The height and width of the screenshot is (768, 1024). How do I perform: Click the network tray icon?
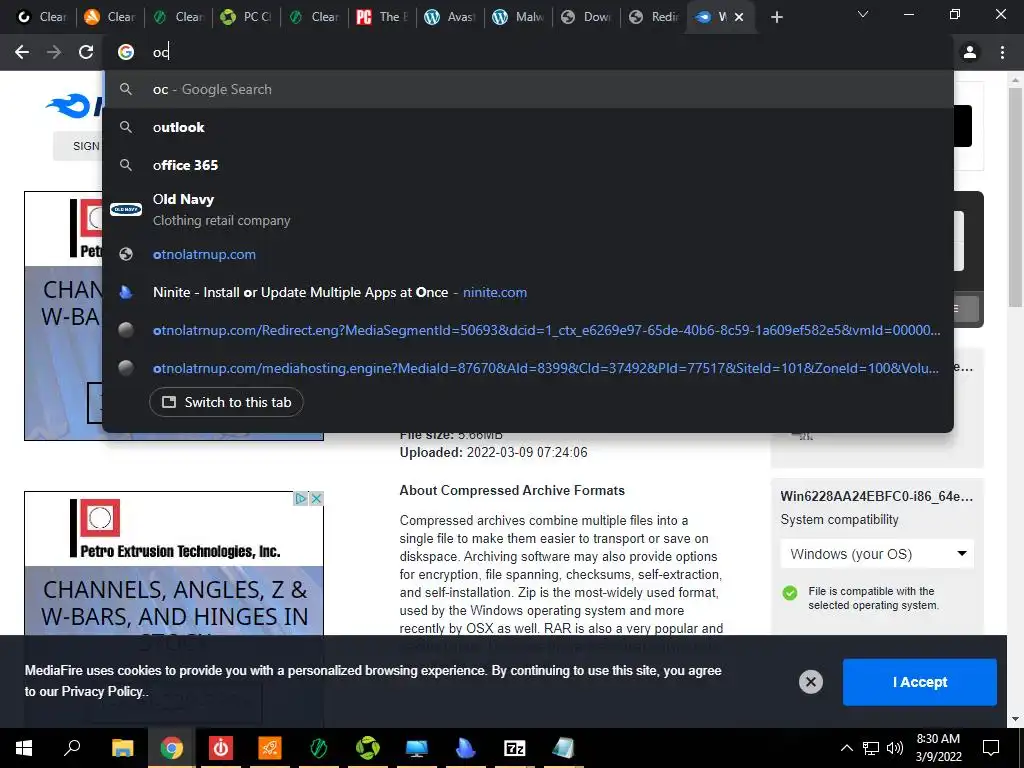click(x=871, y=748)
